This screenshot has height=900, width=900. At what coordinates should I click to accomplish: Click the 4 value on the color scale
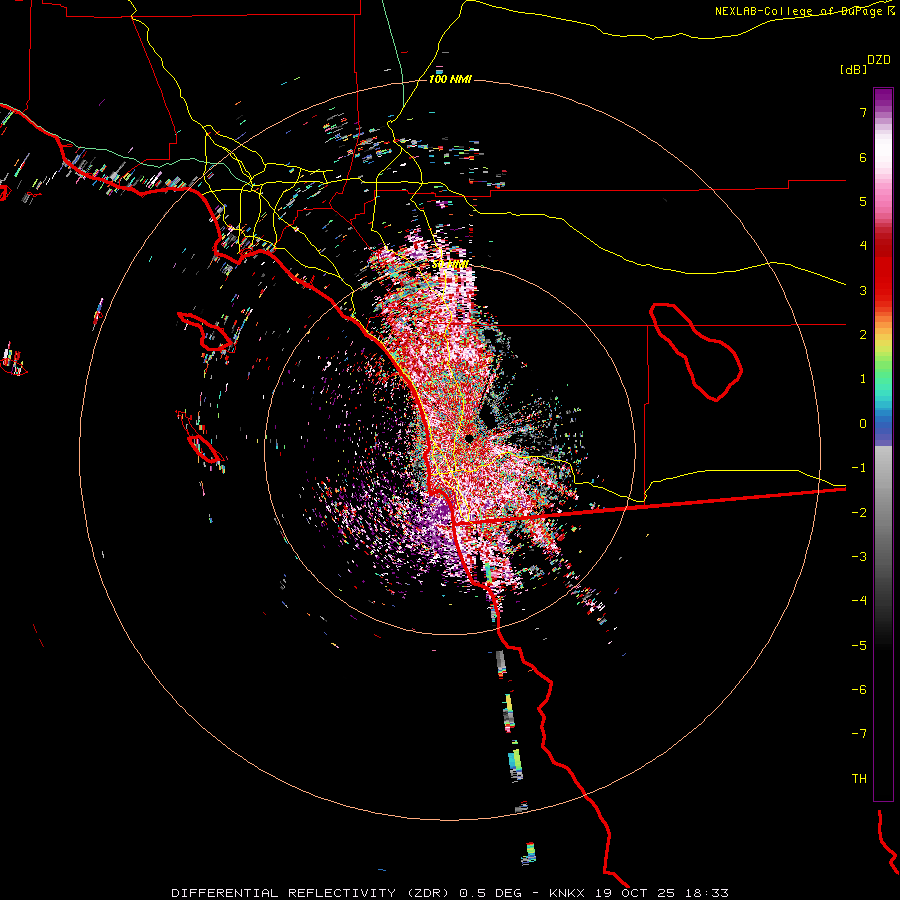tap(863, 246)
